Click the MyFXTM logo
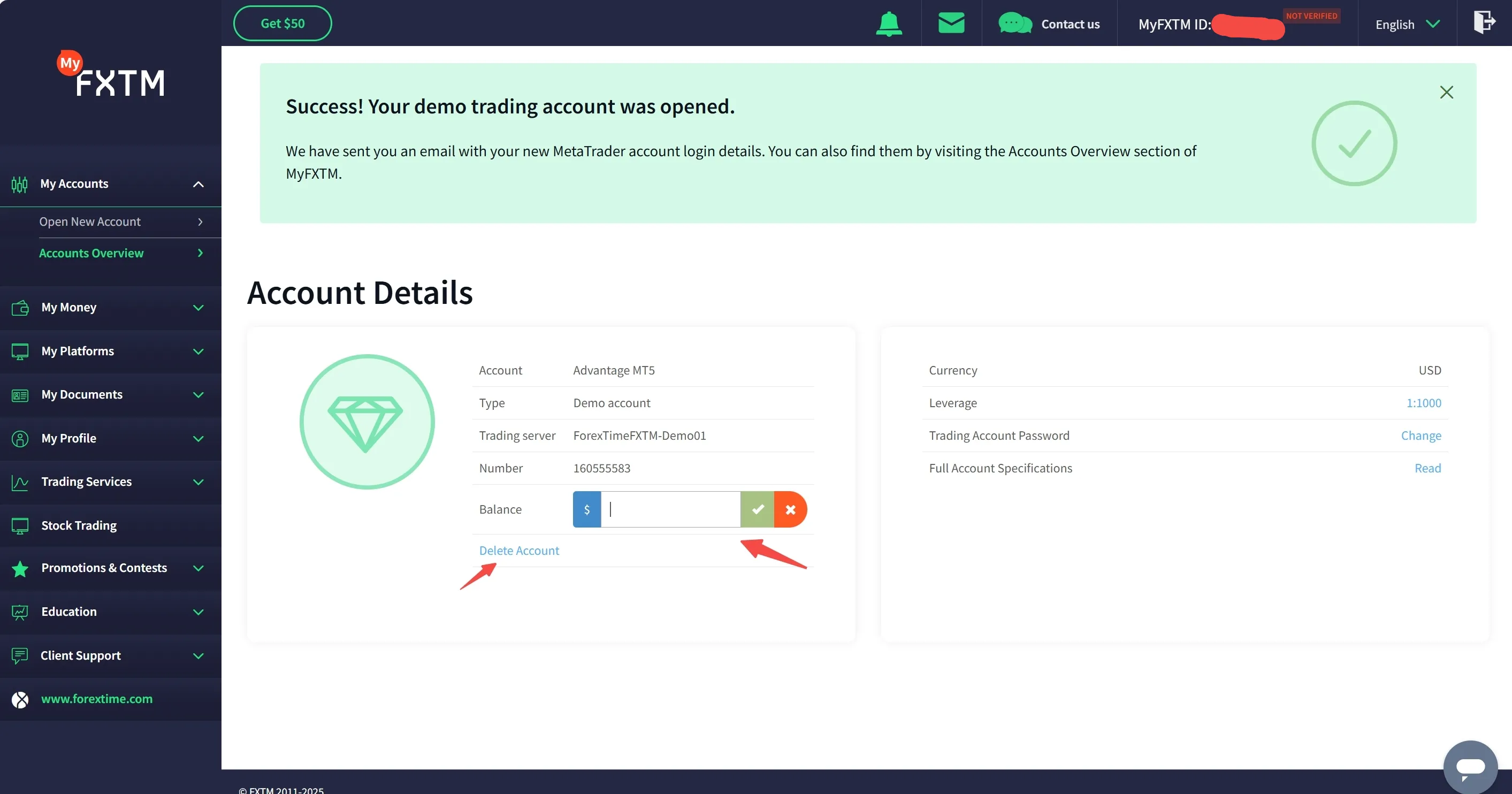The height and width of the screenshot is (794, 1512). (111, 74)
